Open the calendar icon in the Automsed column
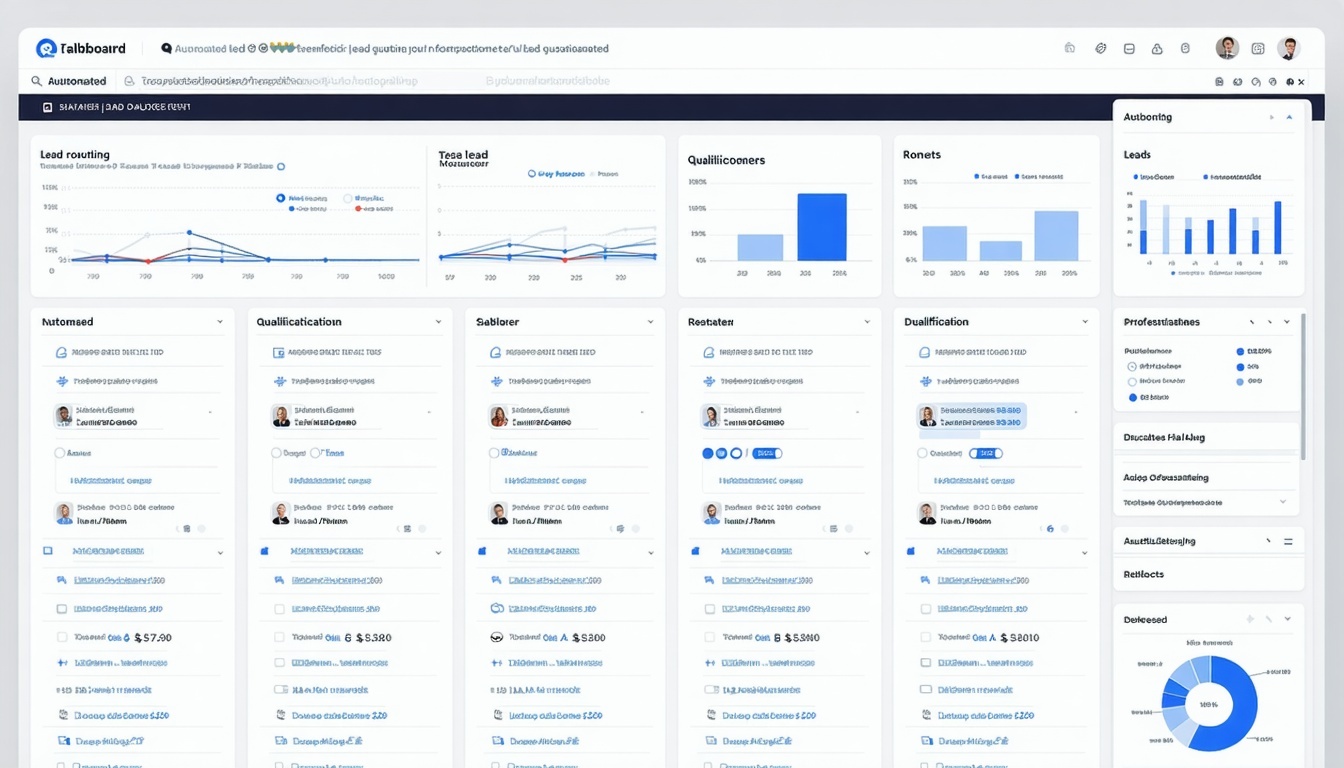 coord(61,352)
